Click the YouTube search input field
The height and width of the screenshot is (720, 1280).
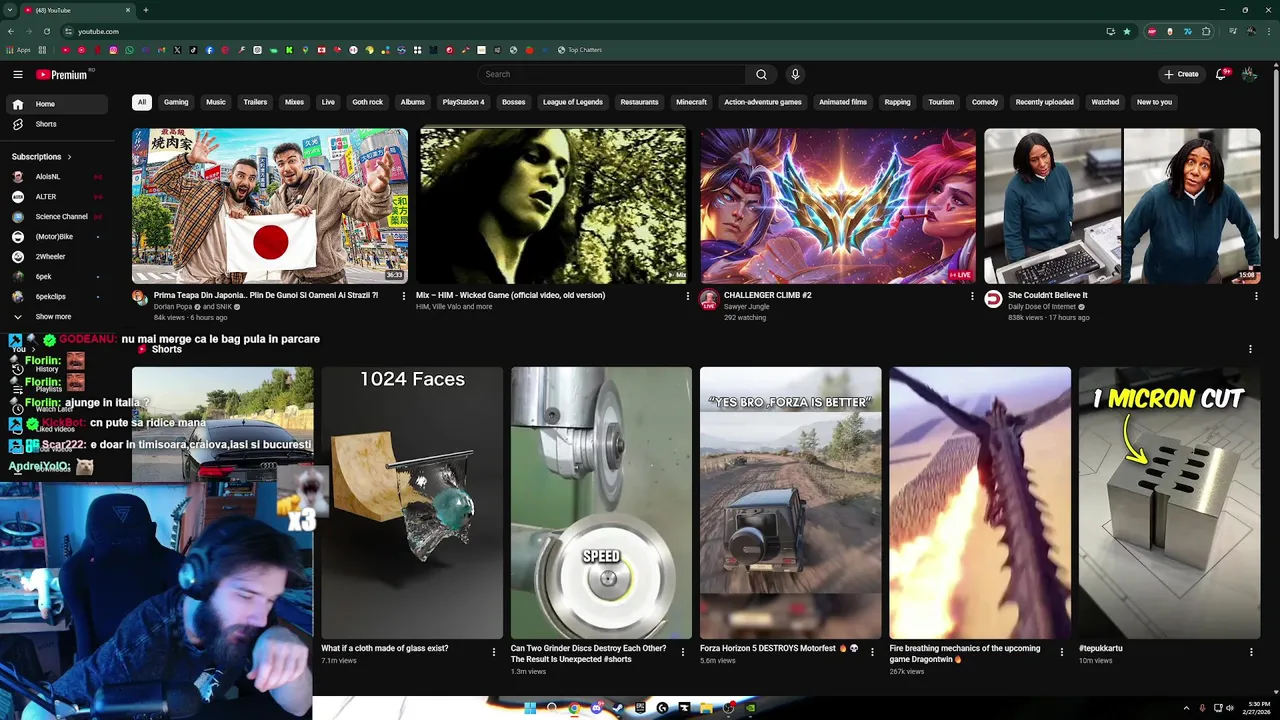point(612,74)
